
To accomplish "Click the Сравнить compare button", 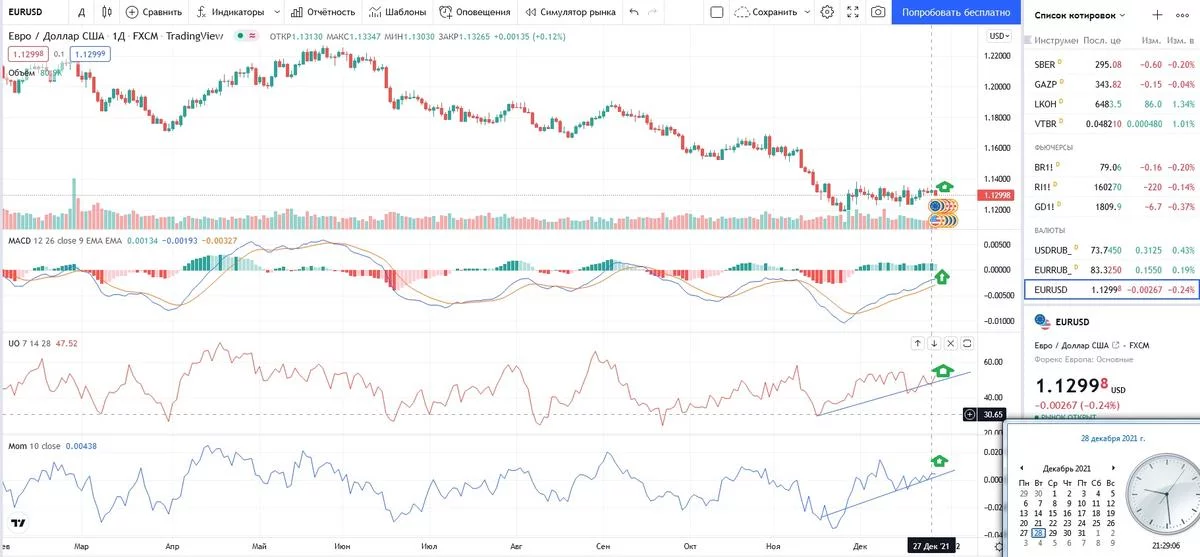I will [155, 13].
